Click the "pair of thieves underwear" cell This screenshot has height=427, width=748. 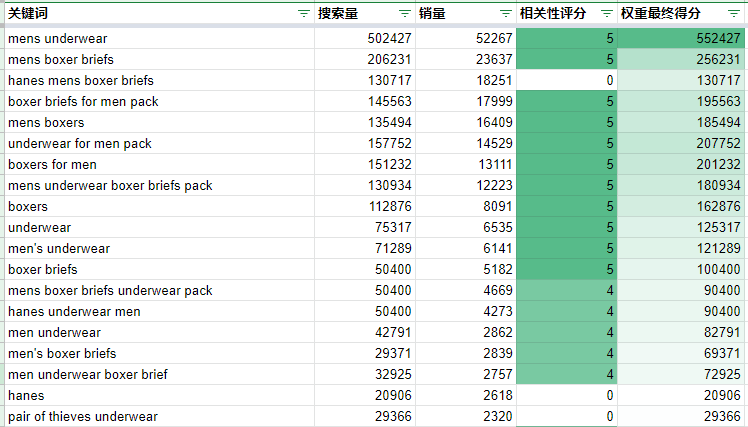[x=82, y=416]
